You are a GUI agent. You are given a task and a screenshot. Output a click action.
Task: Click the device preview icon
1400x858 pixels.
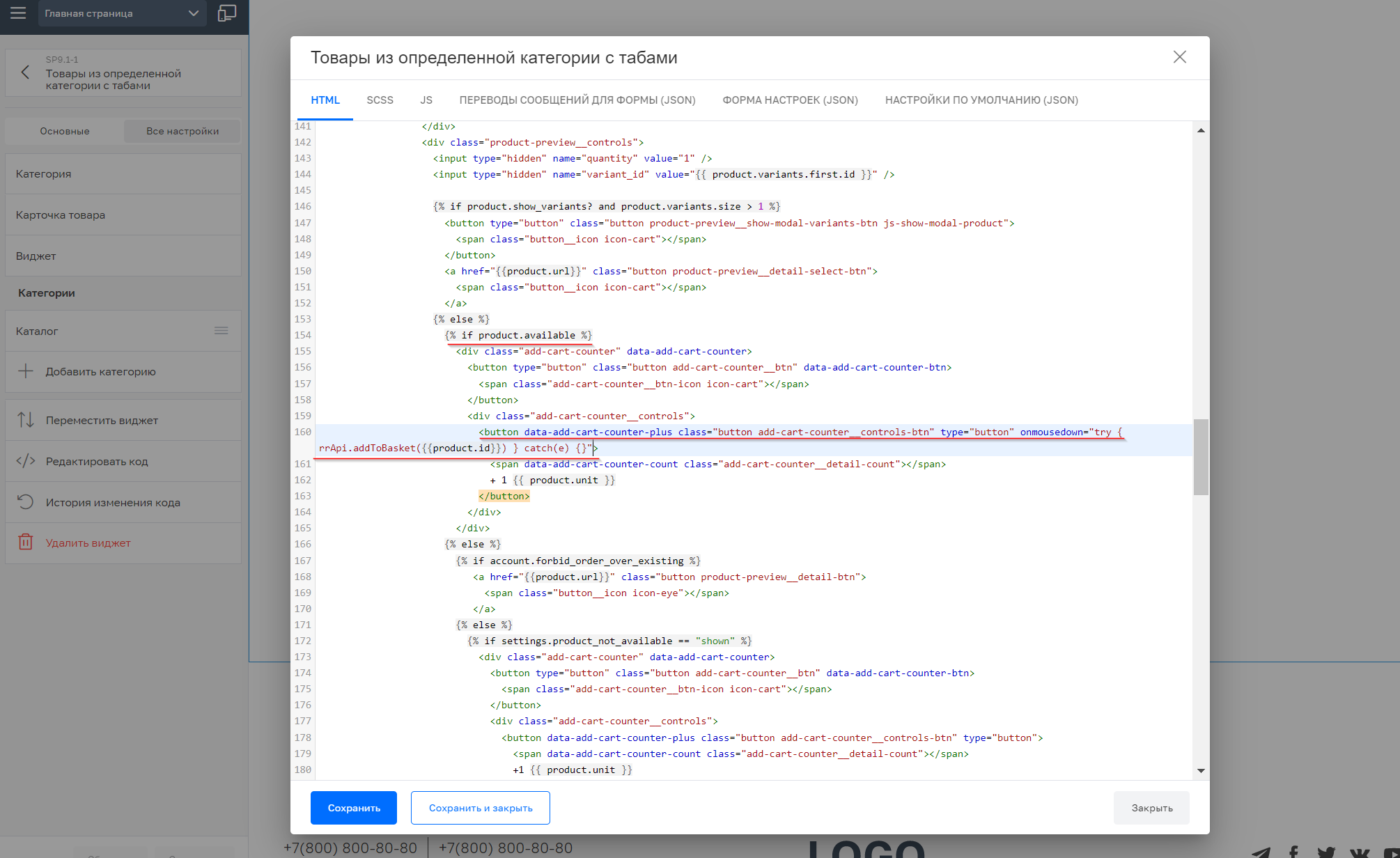[x=227, y=13]
